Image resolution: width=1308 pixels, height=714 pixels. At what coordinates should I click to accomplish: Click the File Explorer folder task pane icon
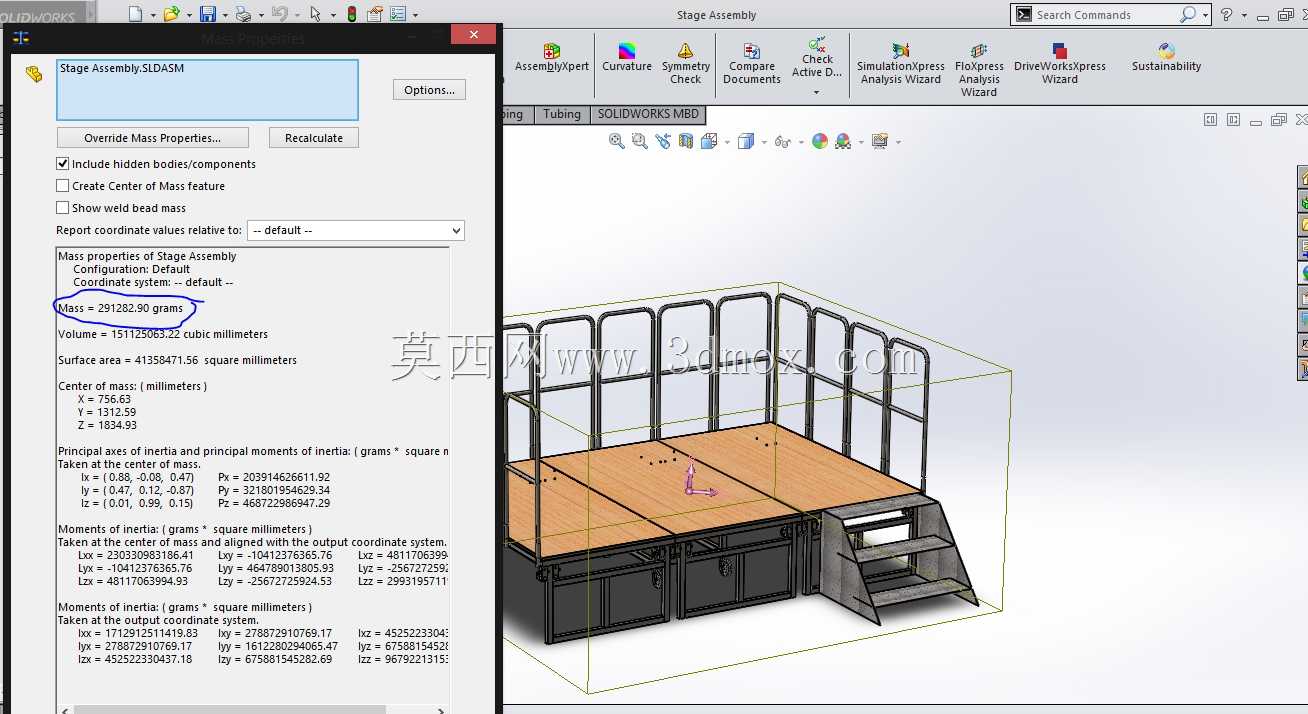[1303, 225]
